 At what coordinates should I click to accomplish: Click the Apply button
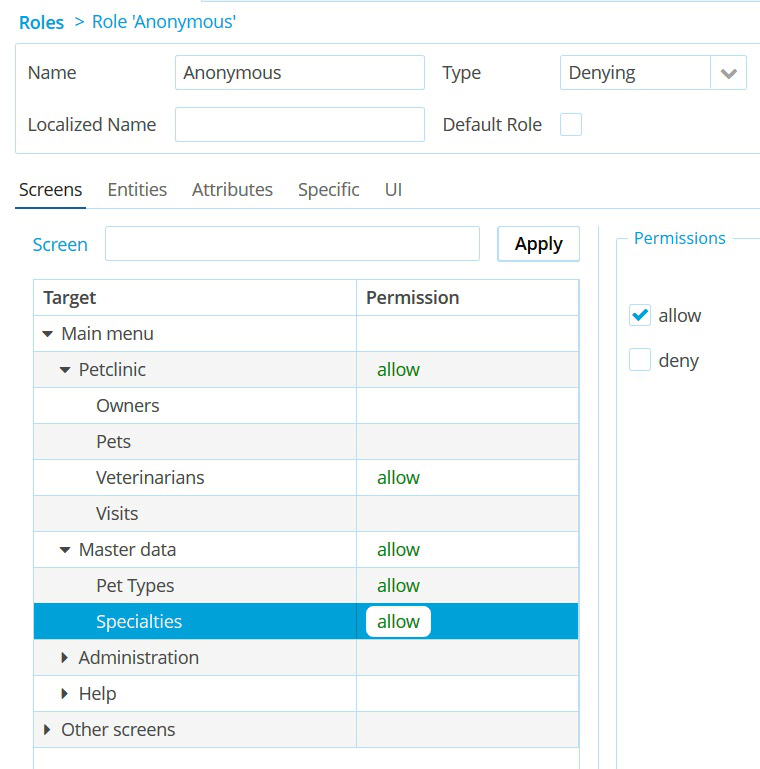(538, 244)
